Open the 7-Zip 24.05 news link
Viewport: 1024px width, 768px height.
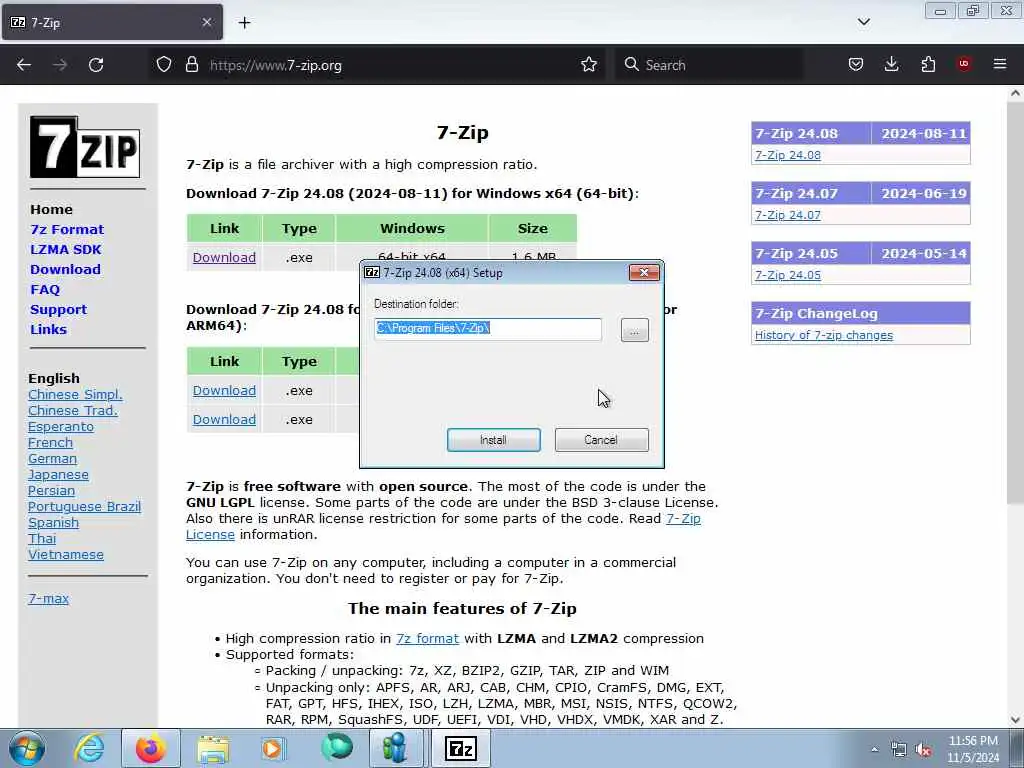pos(788,275)
